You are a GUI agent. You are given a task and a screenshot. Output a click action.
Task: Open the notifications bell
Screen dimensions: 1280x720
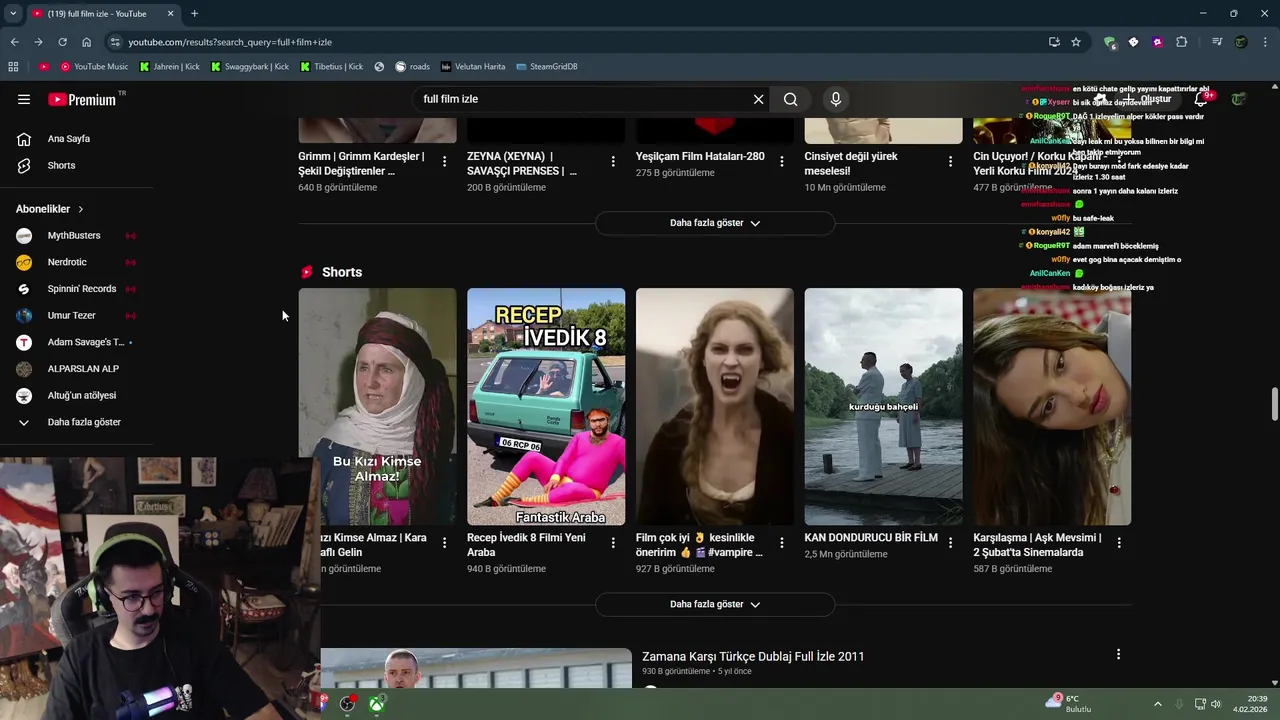[1202, 99]
